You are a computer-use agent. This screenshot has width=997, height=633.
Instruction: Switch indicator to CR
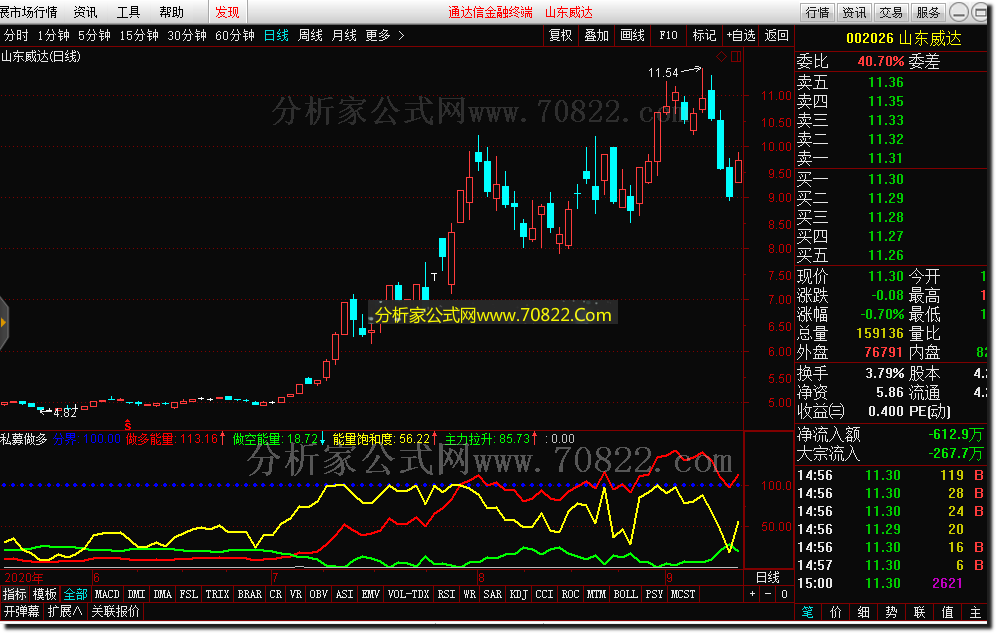point(275,594)
